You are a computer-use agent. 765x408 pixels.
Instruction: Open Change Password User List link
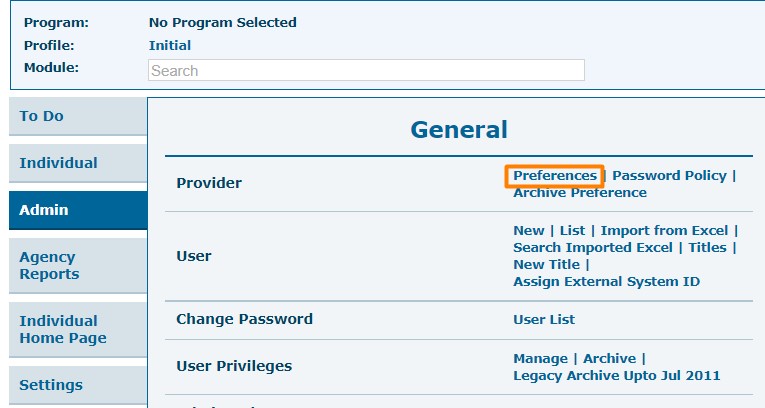click(544, 320)
